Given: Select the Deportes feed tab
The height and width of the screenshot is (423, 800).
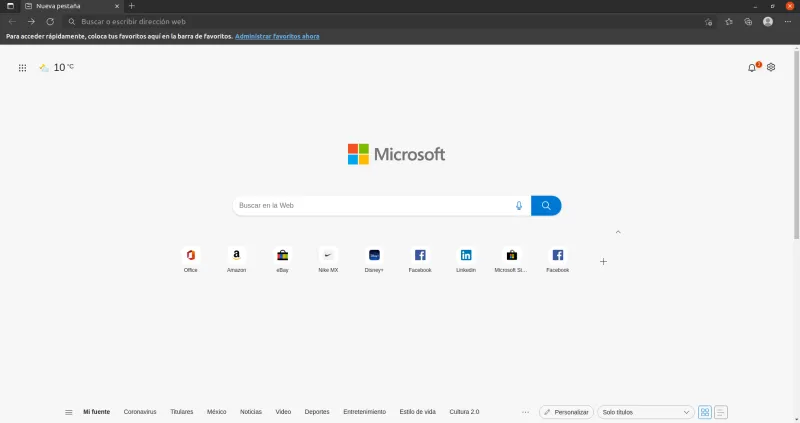Looking at the screenshot, I should [x=317, y=412].
